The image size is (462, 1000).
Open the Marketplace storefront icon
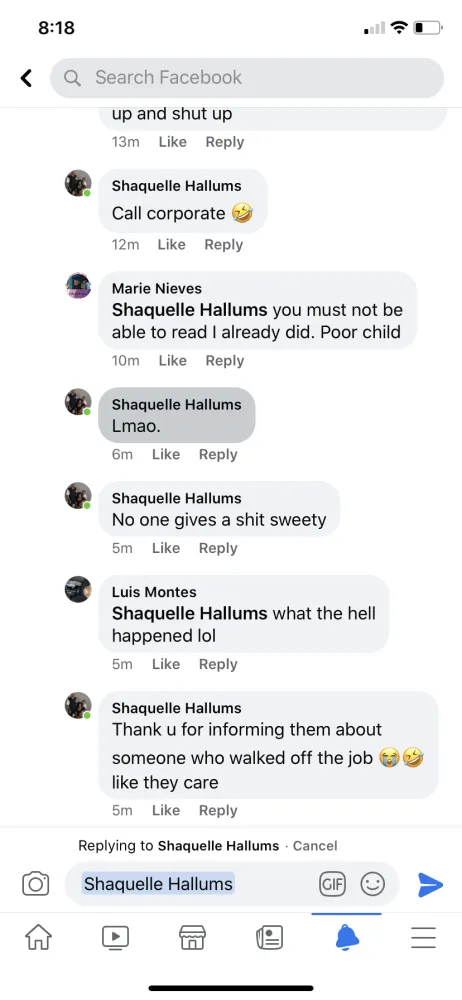coord(192,937)
